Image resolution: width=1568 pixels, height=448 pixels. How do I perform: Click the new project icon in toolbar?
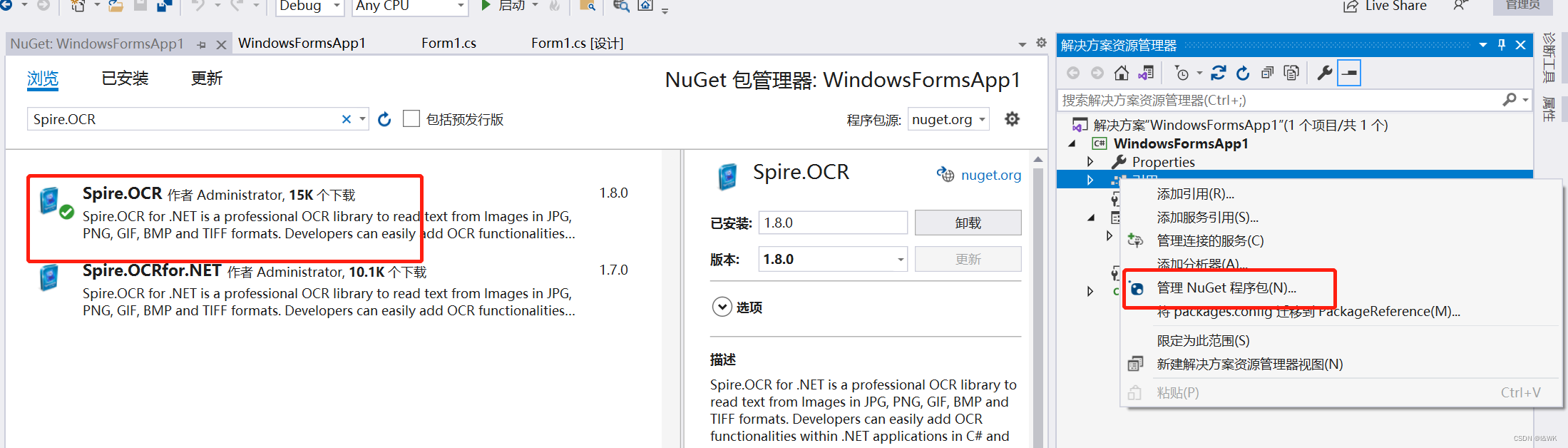pyautogui.click(x=78, y=6)
